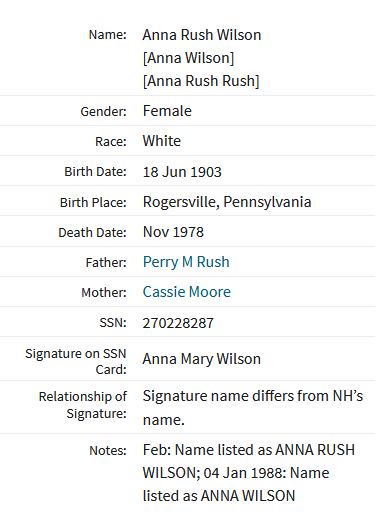This screenshot has width=376, height=514.
Task: Click the name Anna Rush Wilson
Action: tap(202, 35)
